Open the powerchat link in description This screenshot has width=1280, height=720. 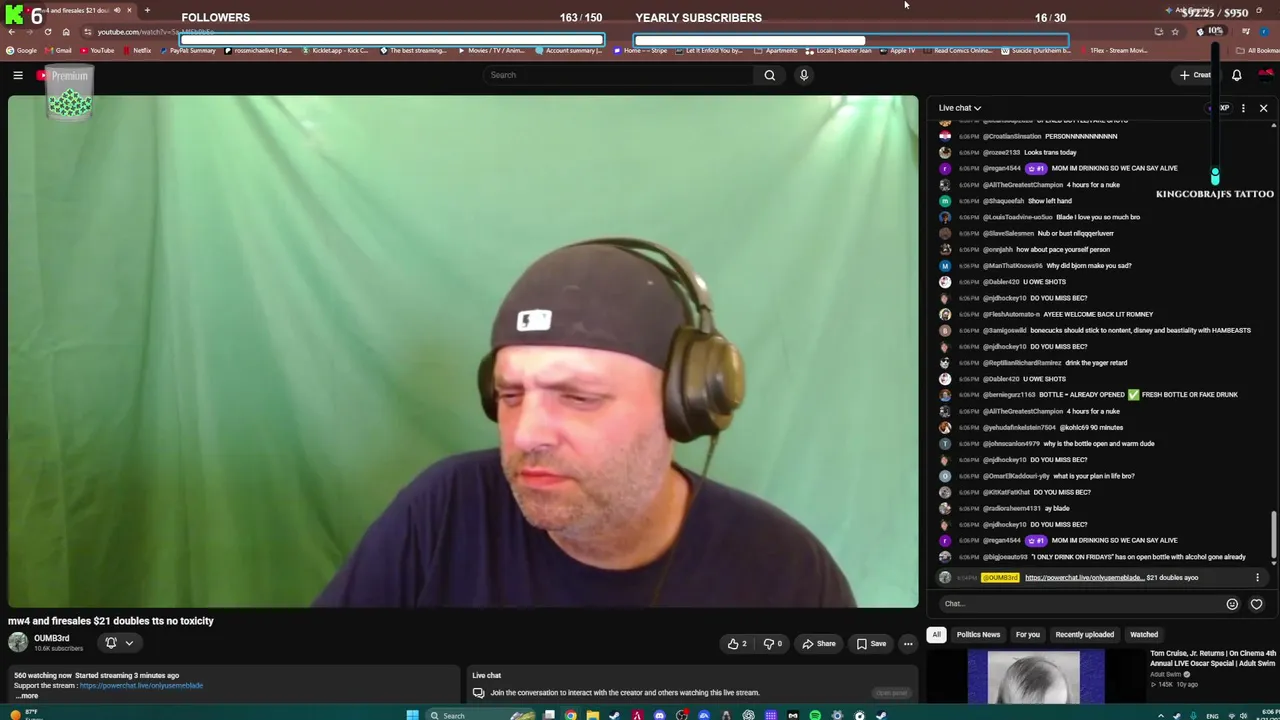point(141,686)
